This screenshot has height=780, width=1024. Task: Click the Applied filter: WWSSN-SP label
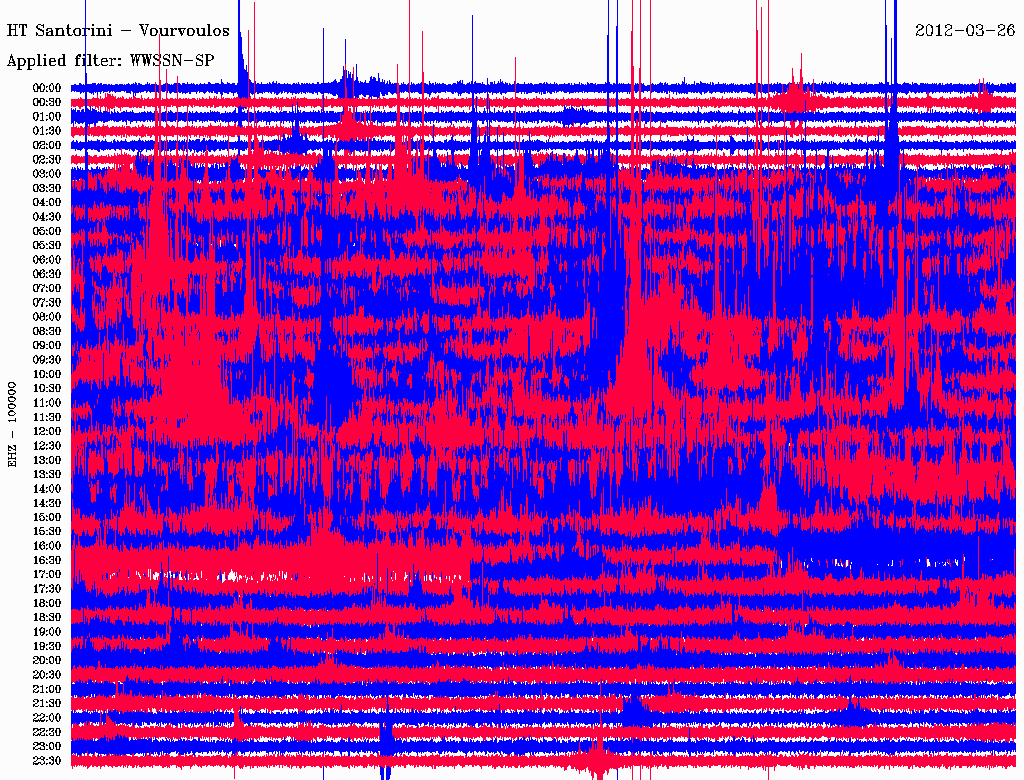110,61
